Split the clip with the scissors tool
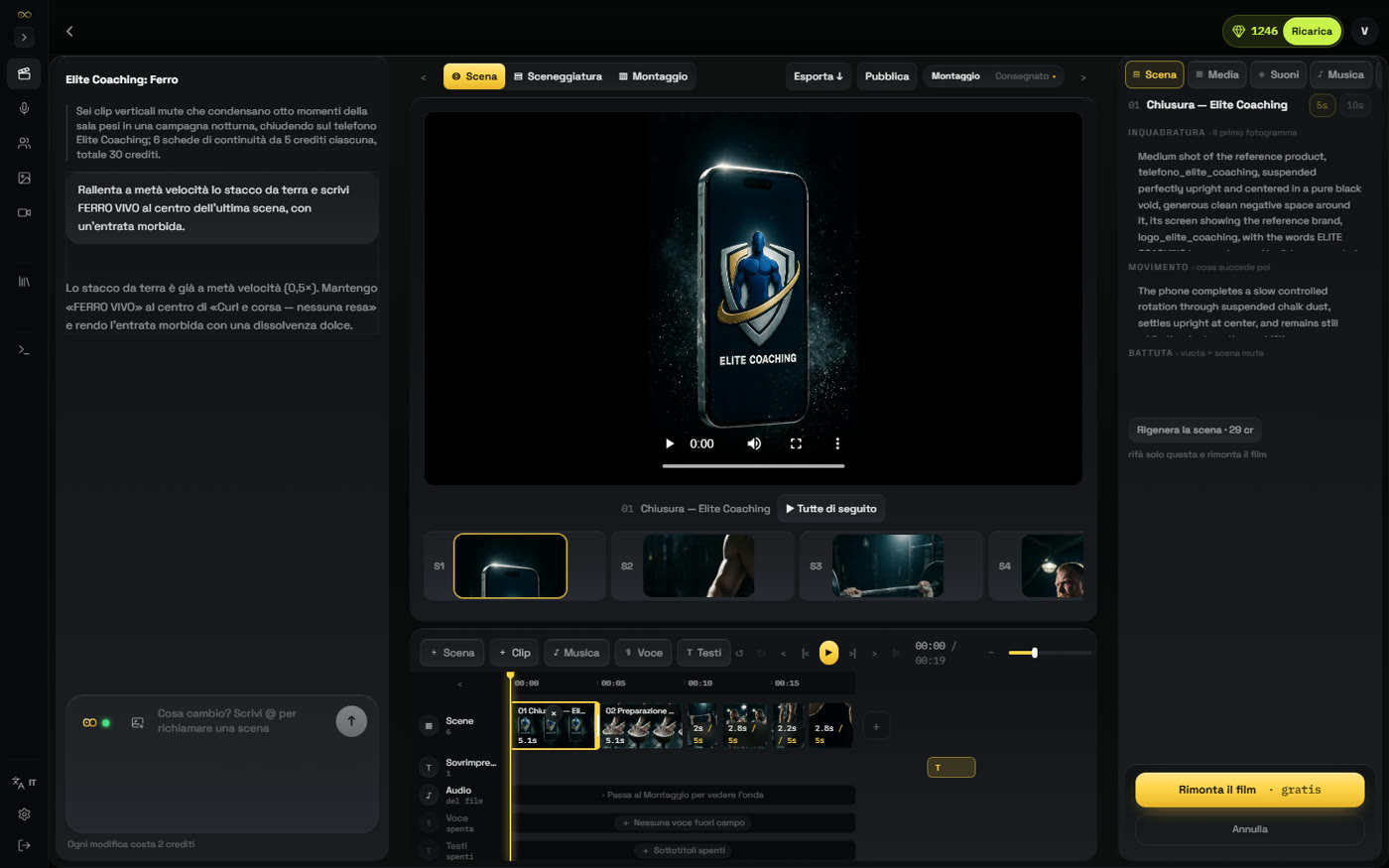The width and height of the screenshot is (1389, 868). click(x=897, y=653)
